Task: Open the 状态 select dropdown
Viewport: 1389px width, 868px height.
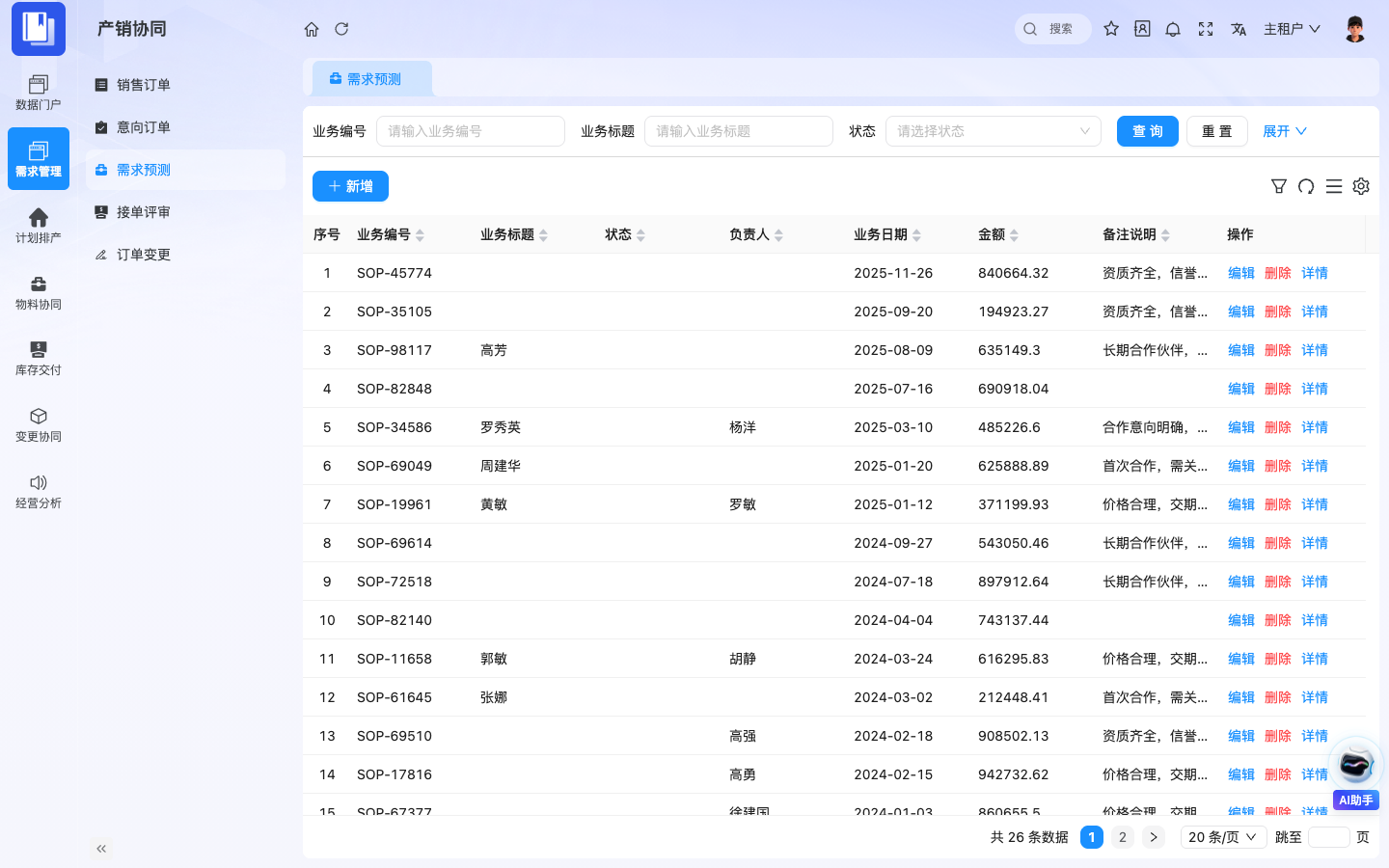Action: (x=994, y=131)
